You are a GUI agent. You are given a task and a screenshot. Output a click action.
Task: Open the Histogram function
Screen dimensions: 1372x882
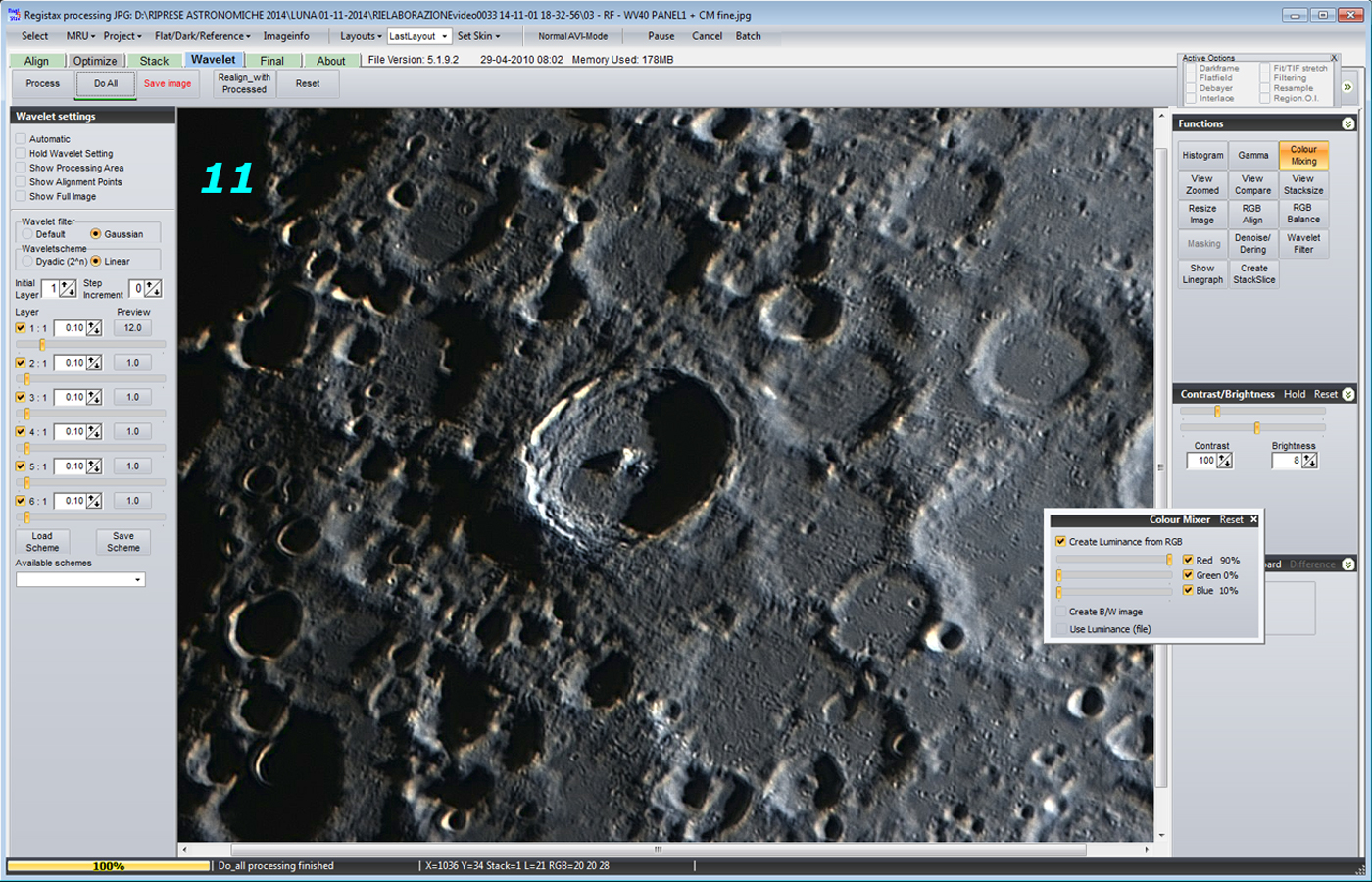[1202, 156]
